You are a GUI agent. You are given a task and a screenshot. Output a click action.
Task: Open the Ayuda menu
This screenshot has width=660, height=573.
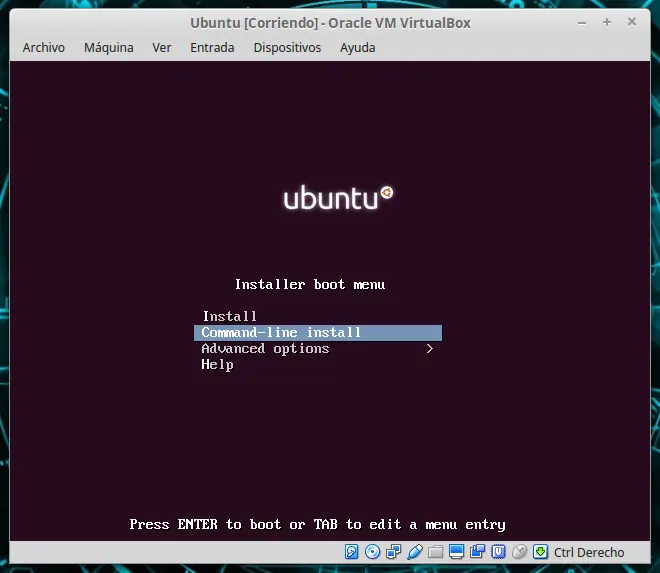pyautogui.click(x=357, y=48)
